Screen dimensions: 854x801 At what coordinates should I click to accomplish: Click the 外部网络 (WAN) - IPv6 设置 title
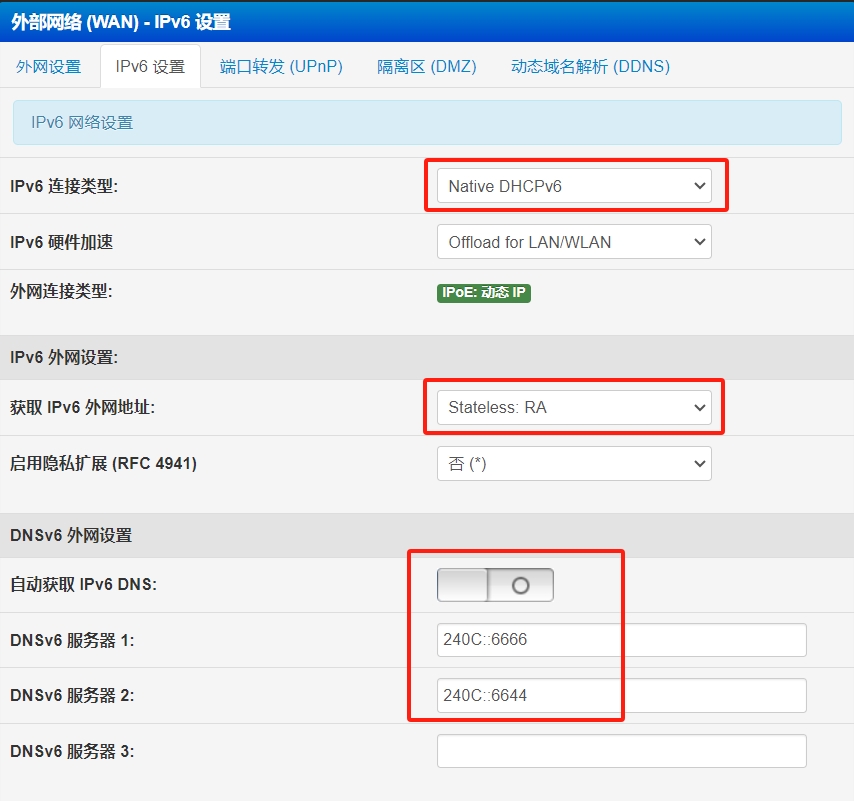tap(121, 22)
